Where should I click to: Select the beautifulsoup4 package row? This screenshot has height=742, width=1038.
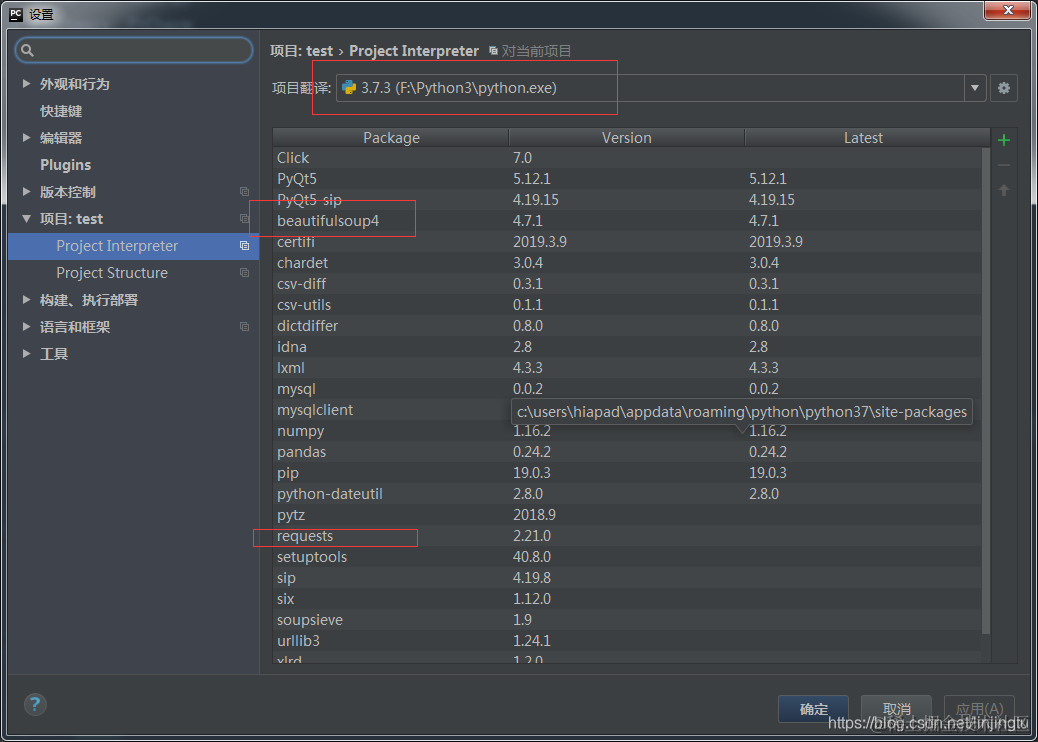[x=627, y=220]
